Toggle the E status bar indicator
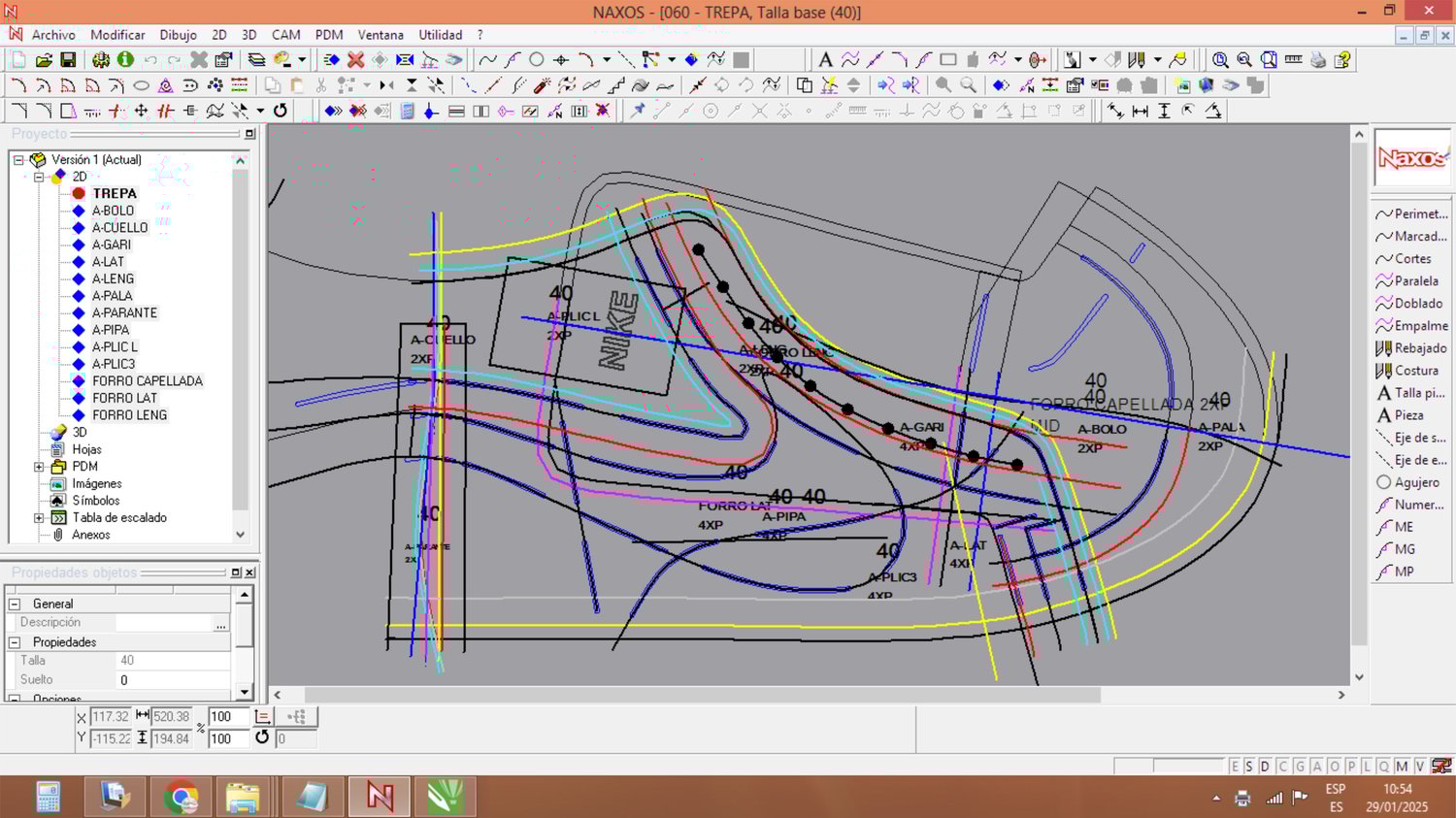The width and height of the screenshot is (1456, 818). (x=1234, y=767)
